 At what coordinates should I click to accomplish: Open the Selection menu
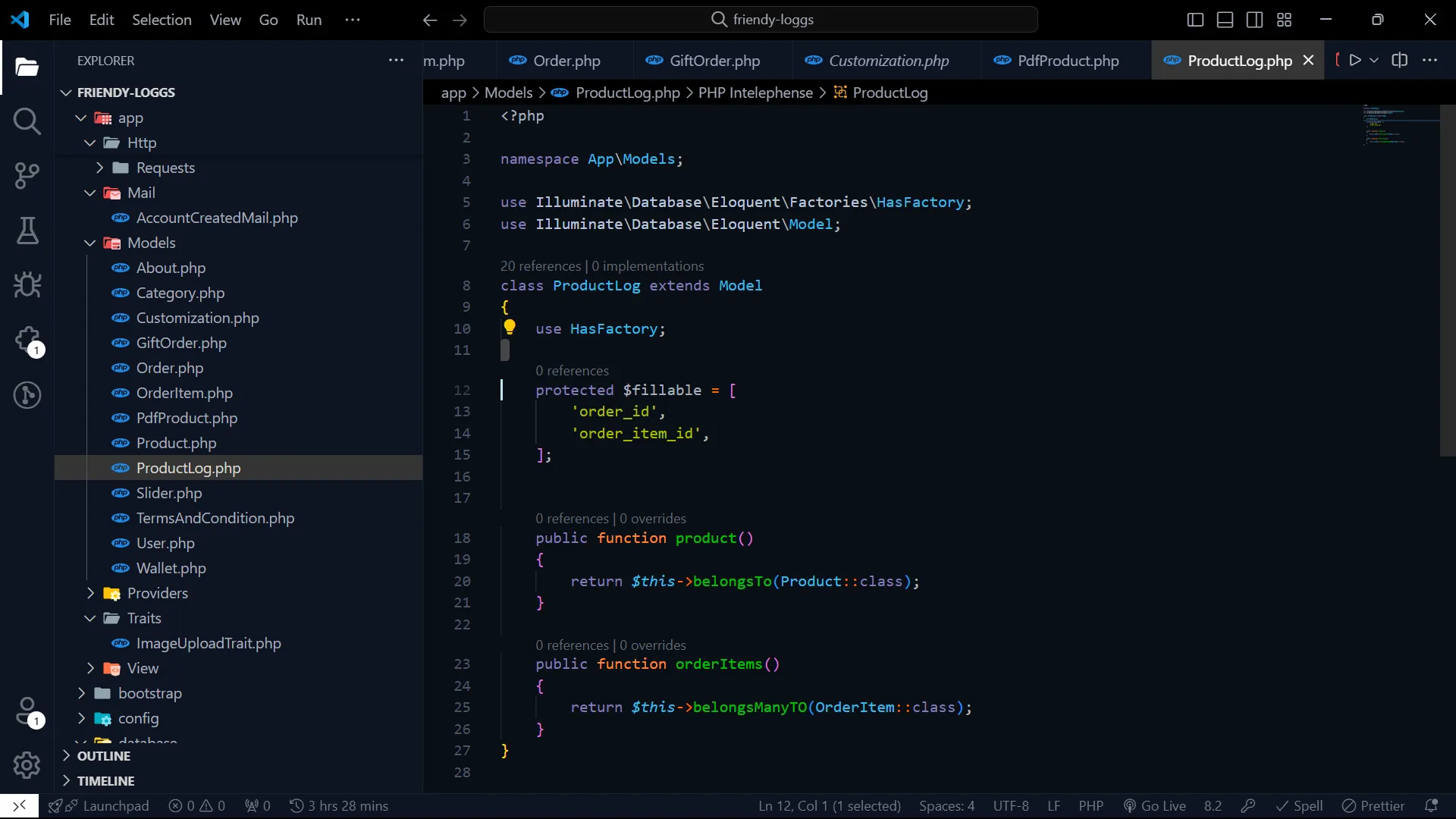pos(162,20)
